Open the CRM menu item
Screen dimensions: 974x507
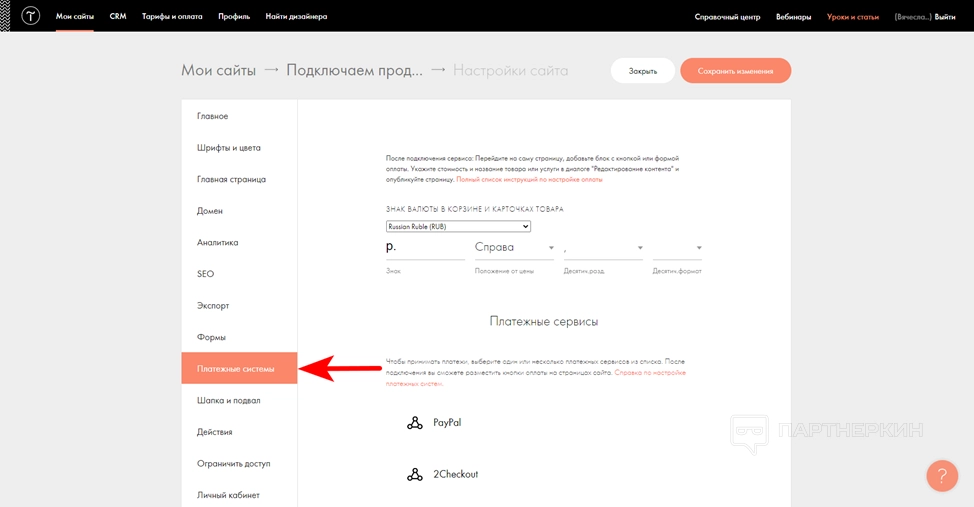[x=118, y=17]
